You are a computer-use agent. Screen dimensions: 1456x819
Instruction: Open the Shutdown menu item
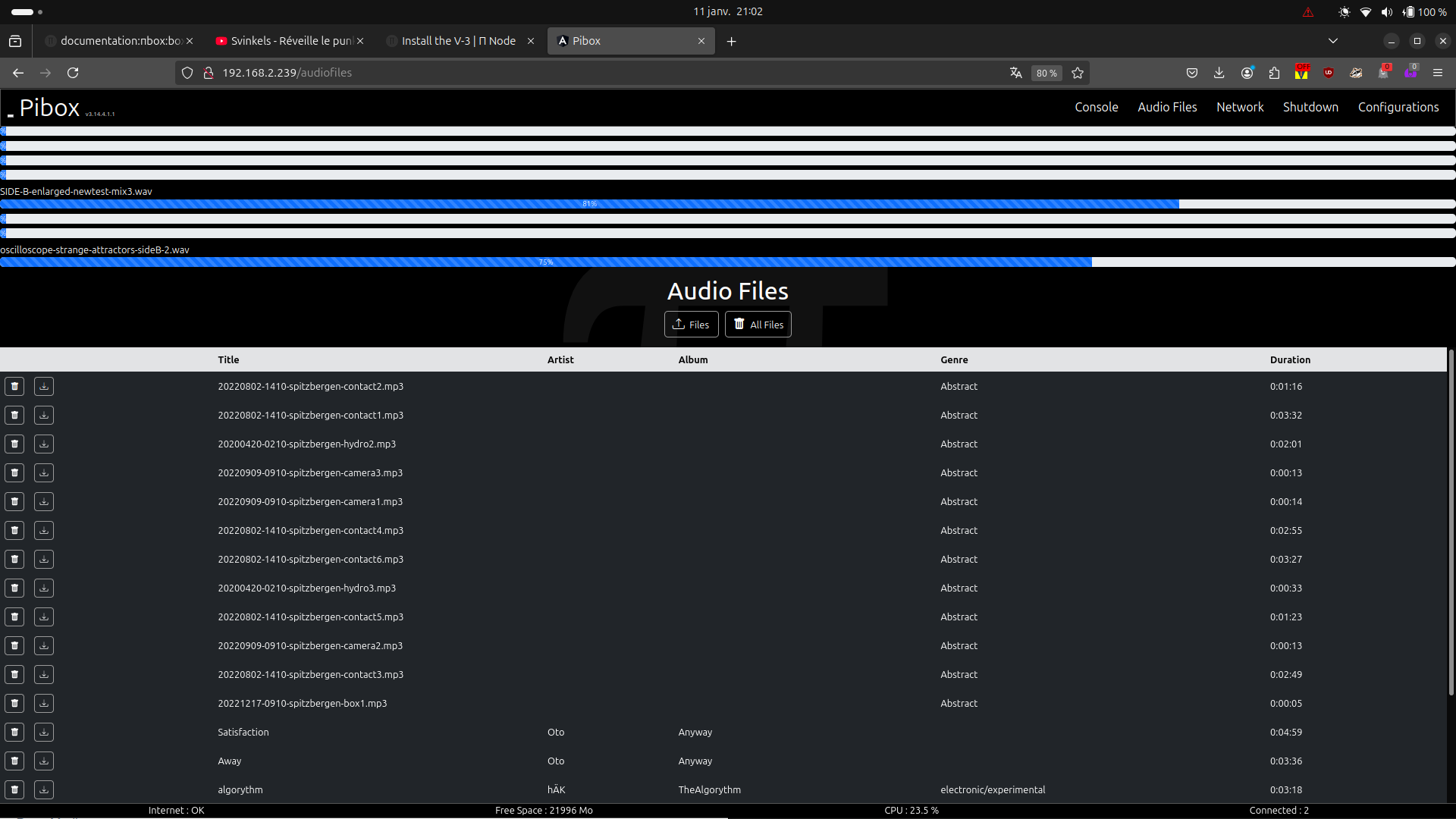click(1310, 107)
